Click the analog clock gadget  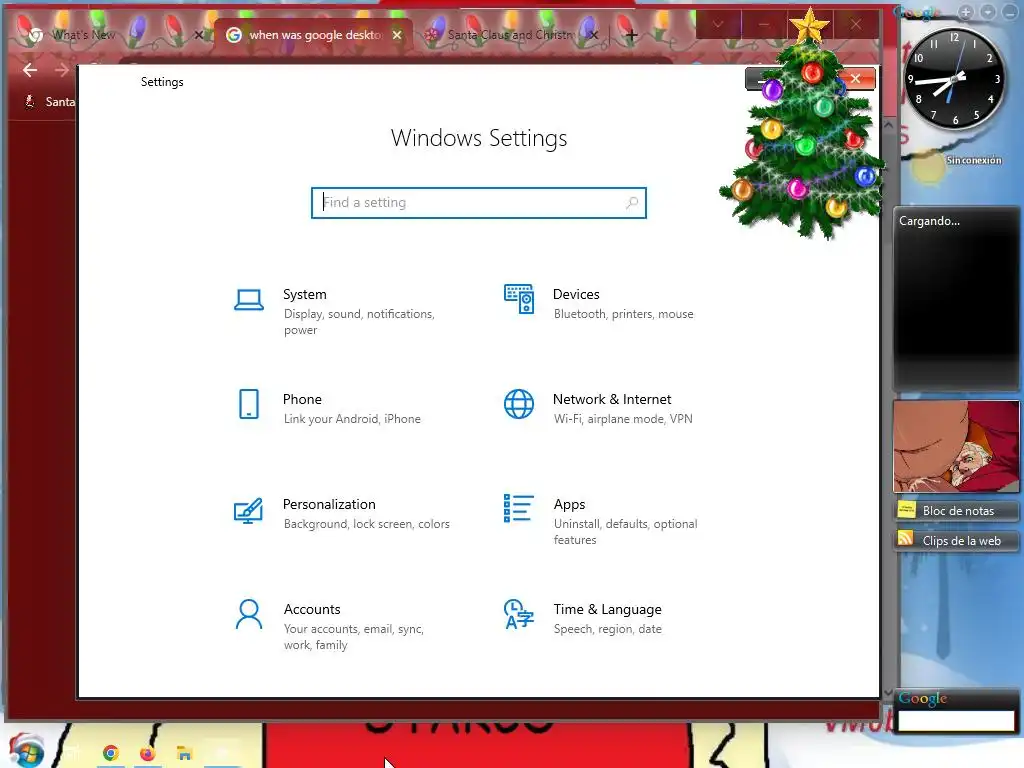pos(954,78)
